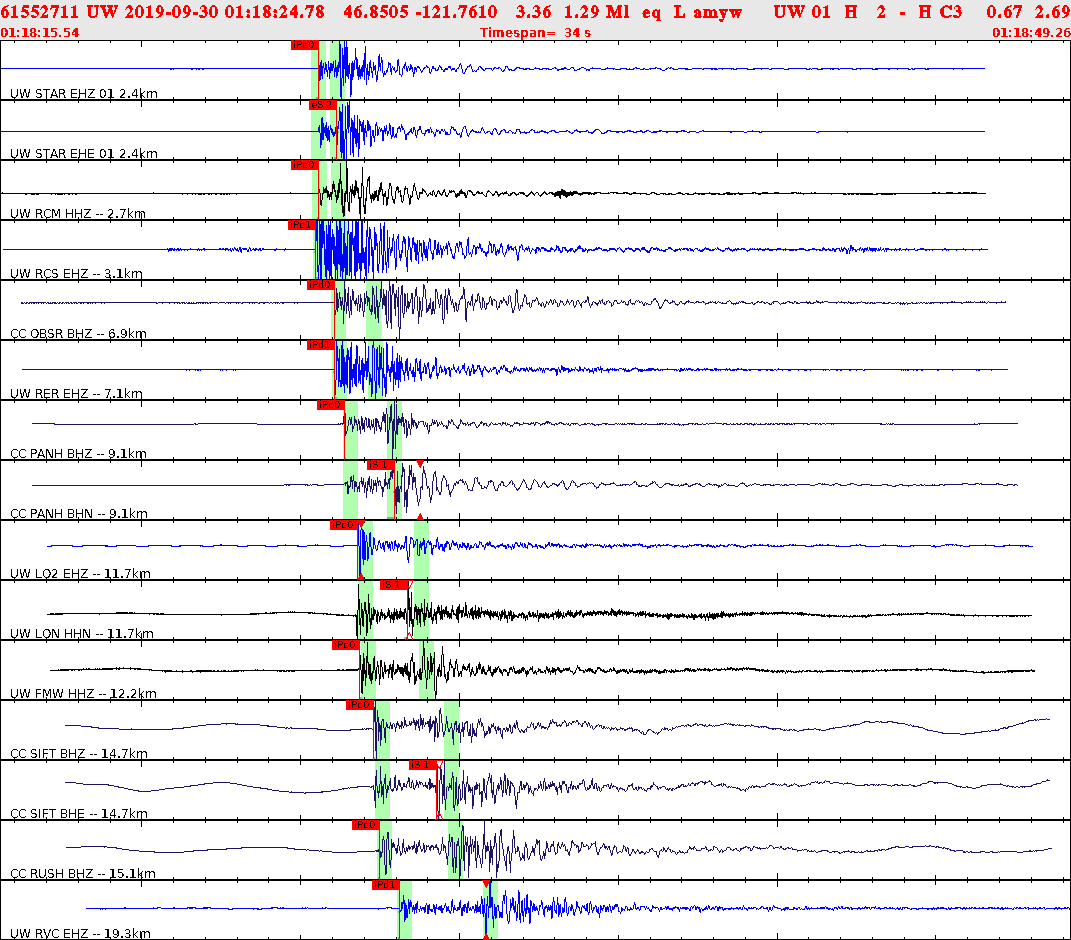This screenshot has width=1071, height=940.
Task: Select the red triangle marker on PANH BHN
Action: (419, 462)
